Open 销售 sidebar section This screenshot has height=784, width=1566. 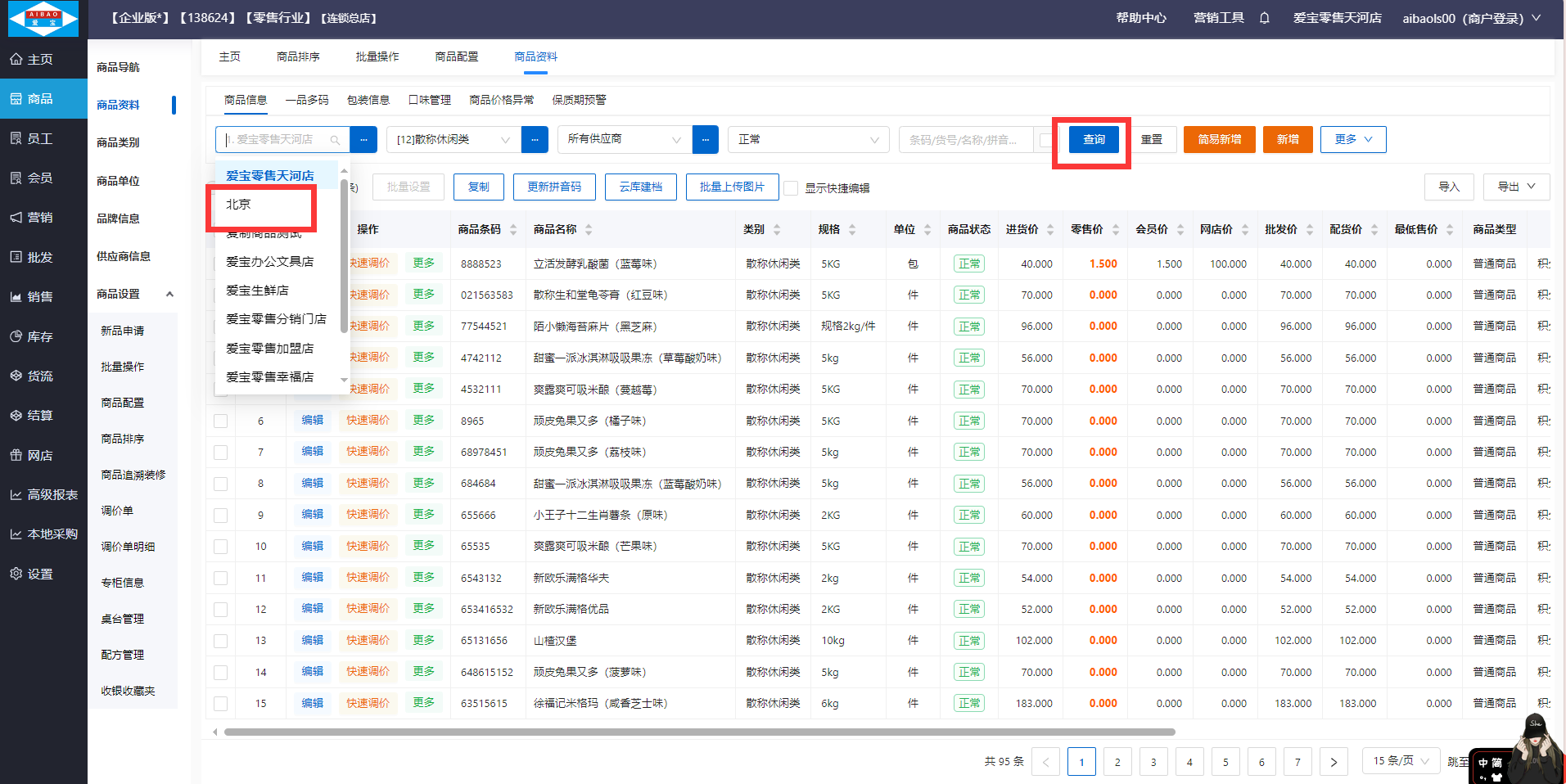tap(43, 296)
